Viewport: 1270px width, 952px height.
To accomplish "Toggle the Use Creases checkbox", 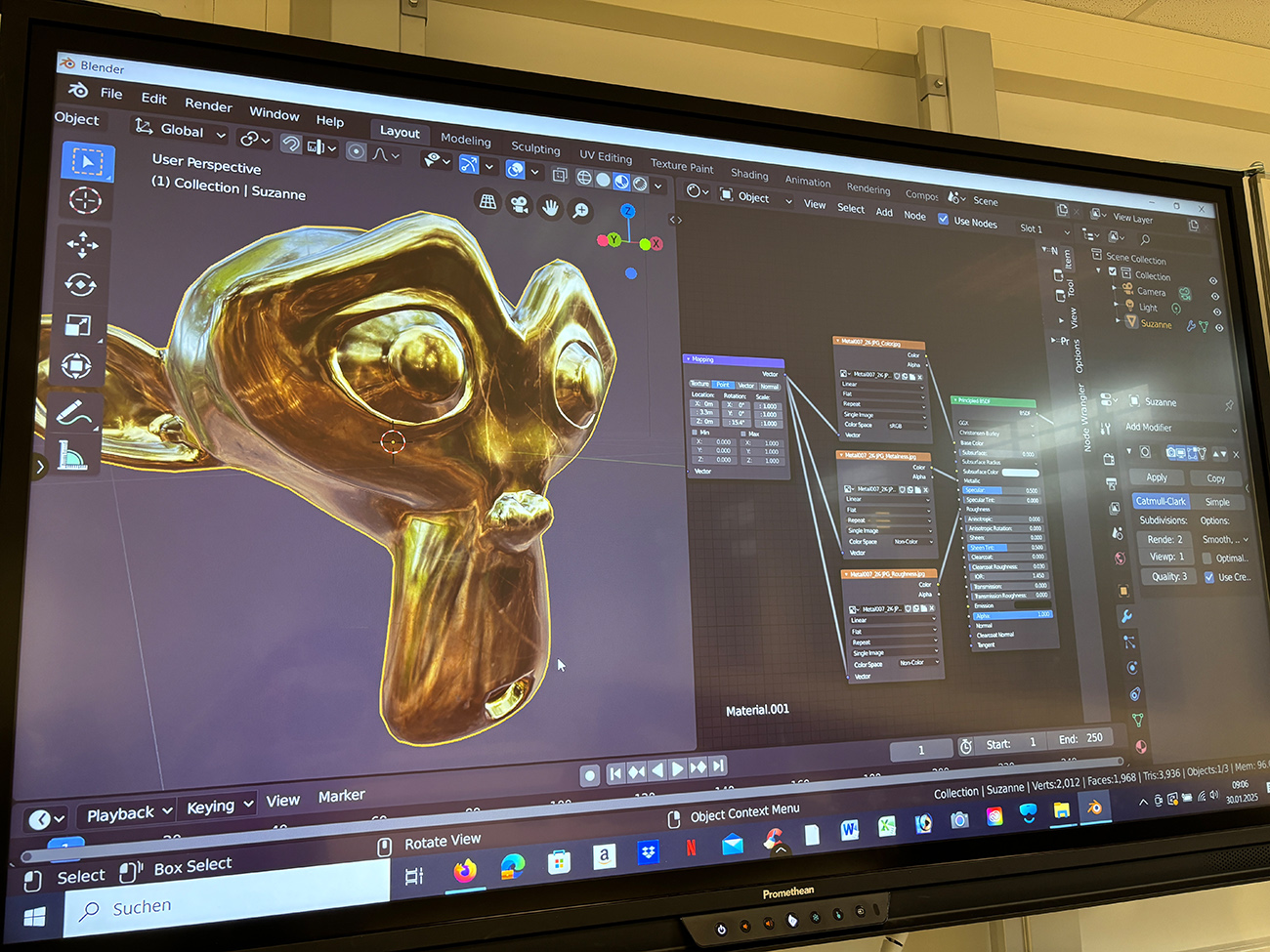I will tap(1209, 577).
